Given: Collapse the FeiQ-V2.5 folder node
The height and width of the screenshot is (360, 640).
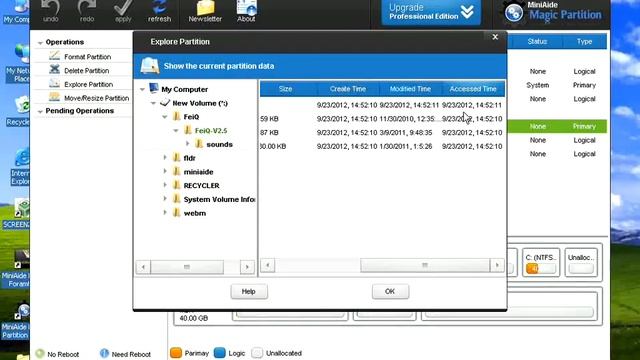Looking at the screenshot, I should coord(176,131).
